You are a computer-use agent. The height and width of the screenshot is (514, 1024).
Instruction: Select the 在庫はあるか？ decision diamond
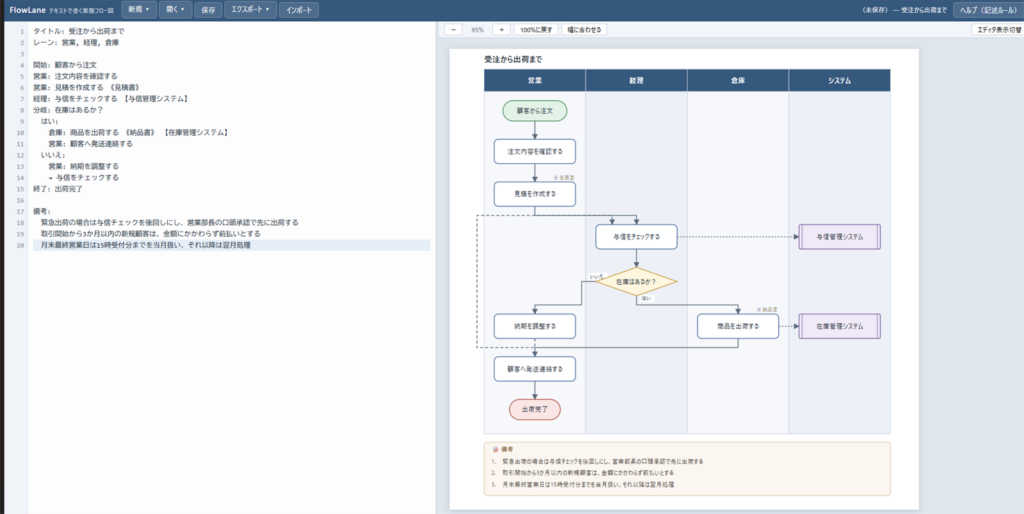(x=636, y=281)
